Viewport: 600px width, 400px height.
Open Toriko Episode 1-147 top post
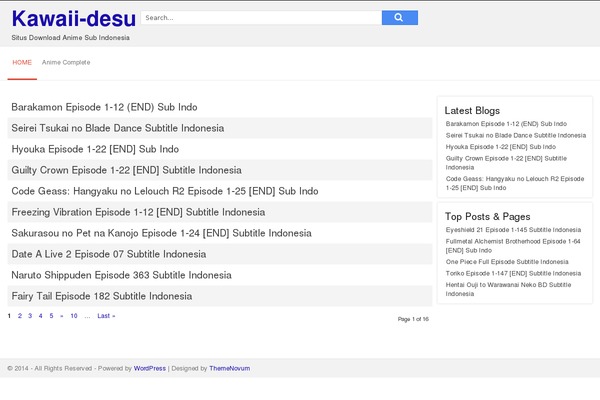click(x=513, y=273)
